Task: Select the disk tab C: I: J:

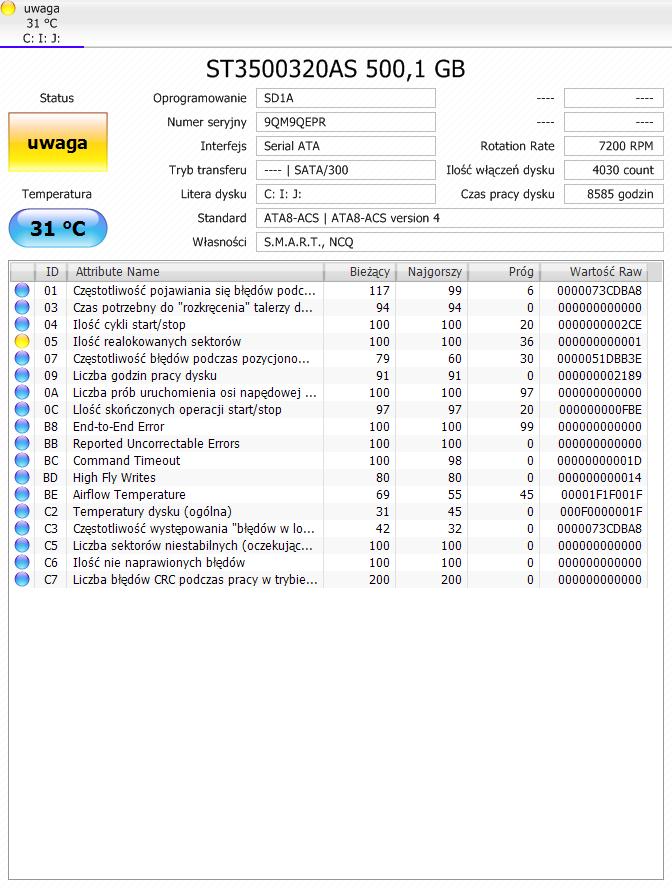Action: pyautogui.click(x=42, y=24)
